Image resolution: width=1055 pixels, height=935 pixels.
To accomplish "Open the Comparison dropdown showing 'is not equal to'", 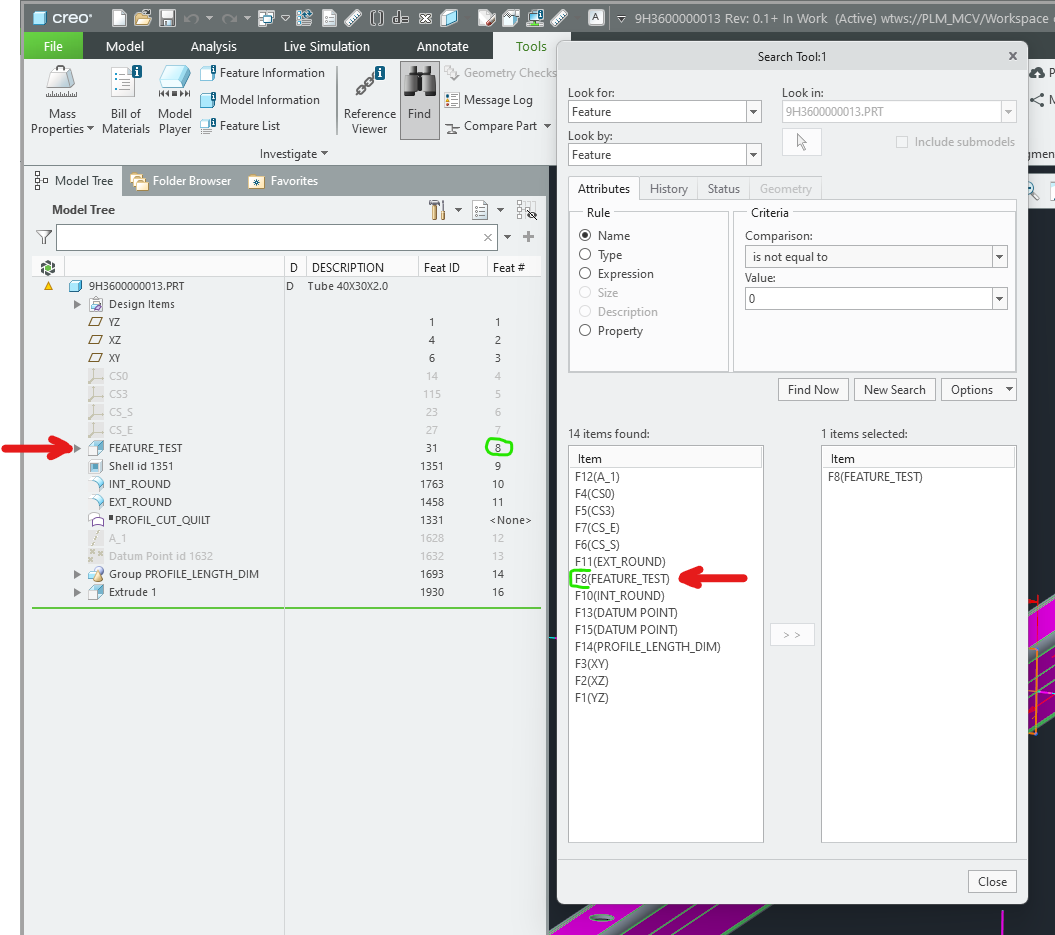I will (998, 256).
